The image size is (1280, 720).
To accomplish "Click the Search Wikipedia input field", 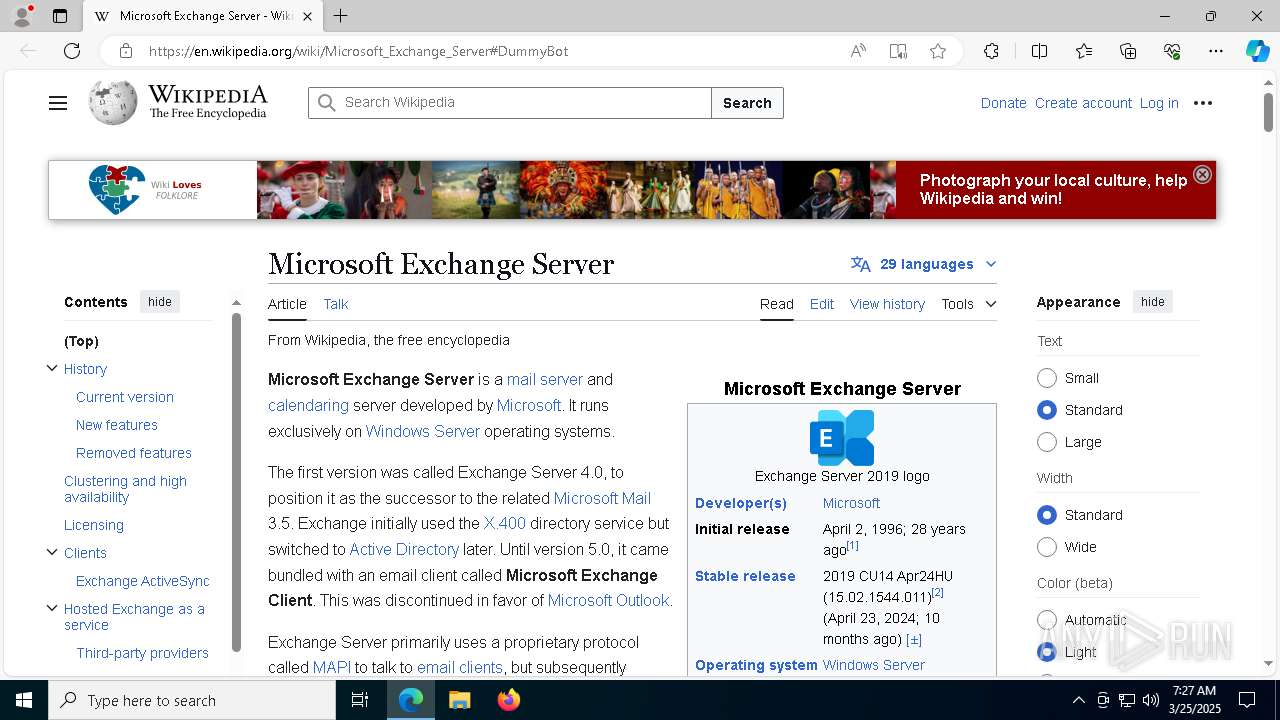I will point(510,103).
